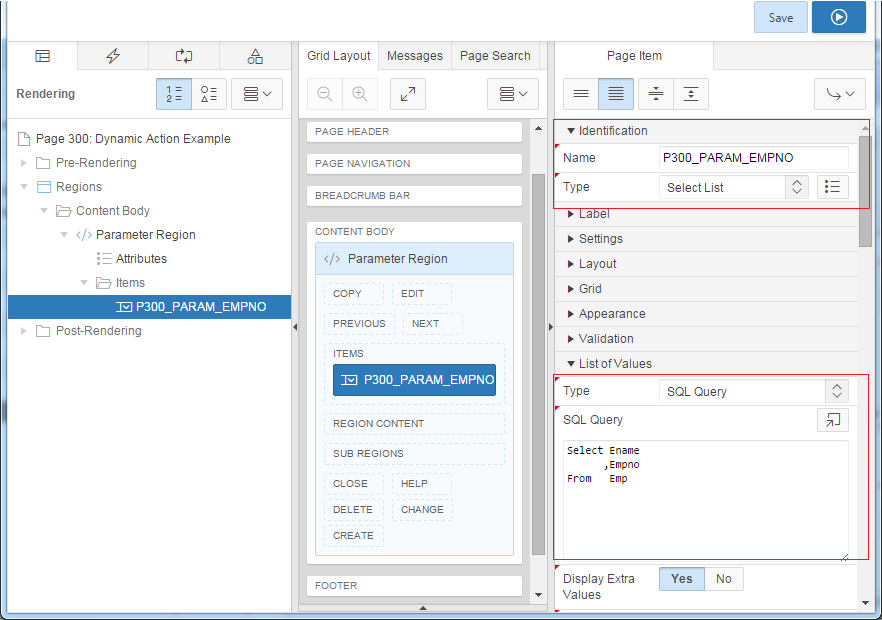Expand all property groups
Viewport: 882px width, 620px height.
click(x=691, y=93)
